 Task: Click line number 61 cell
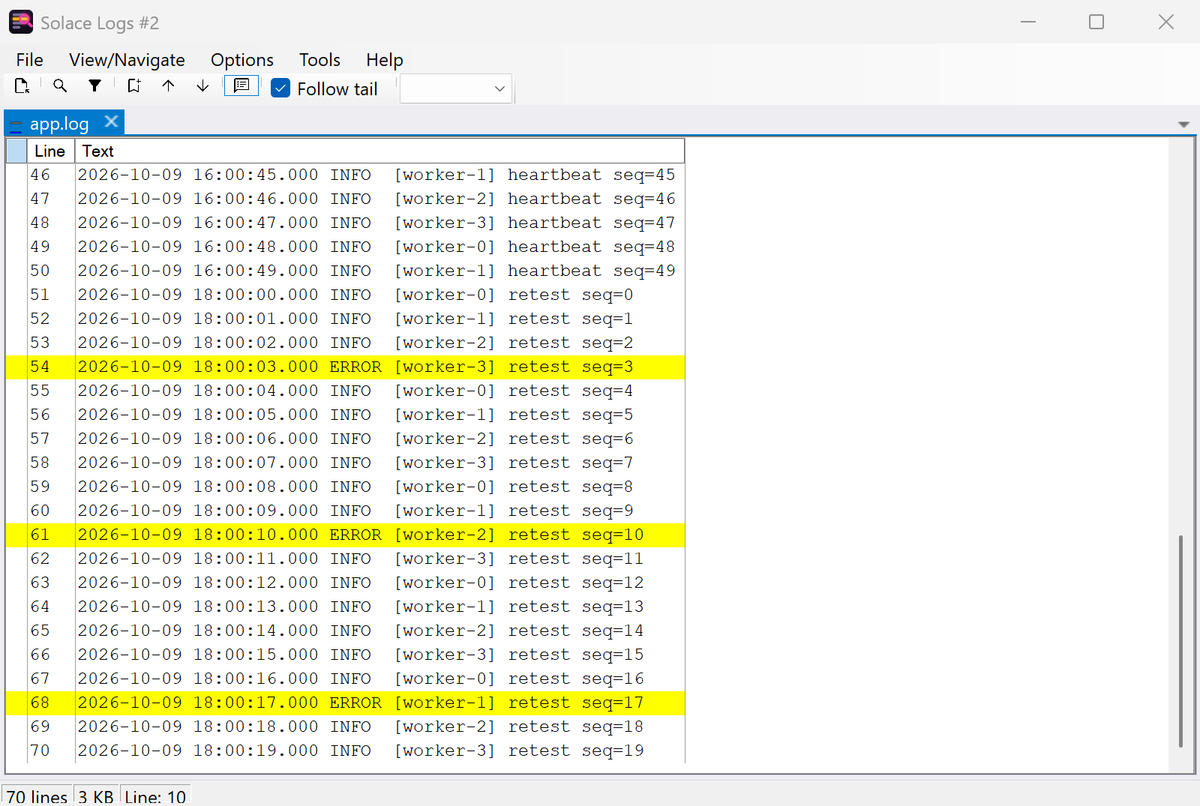[51, 535]
